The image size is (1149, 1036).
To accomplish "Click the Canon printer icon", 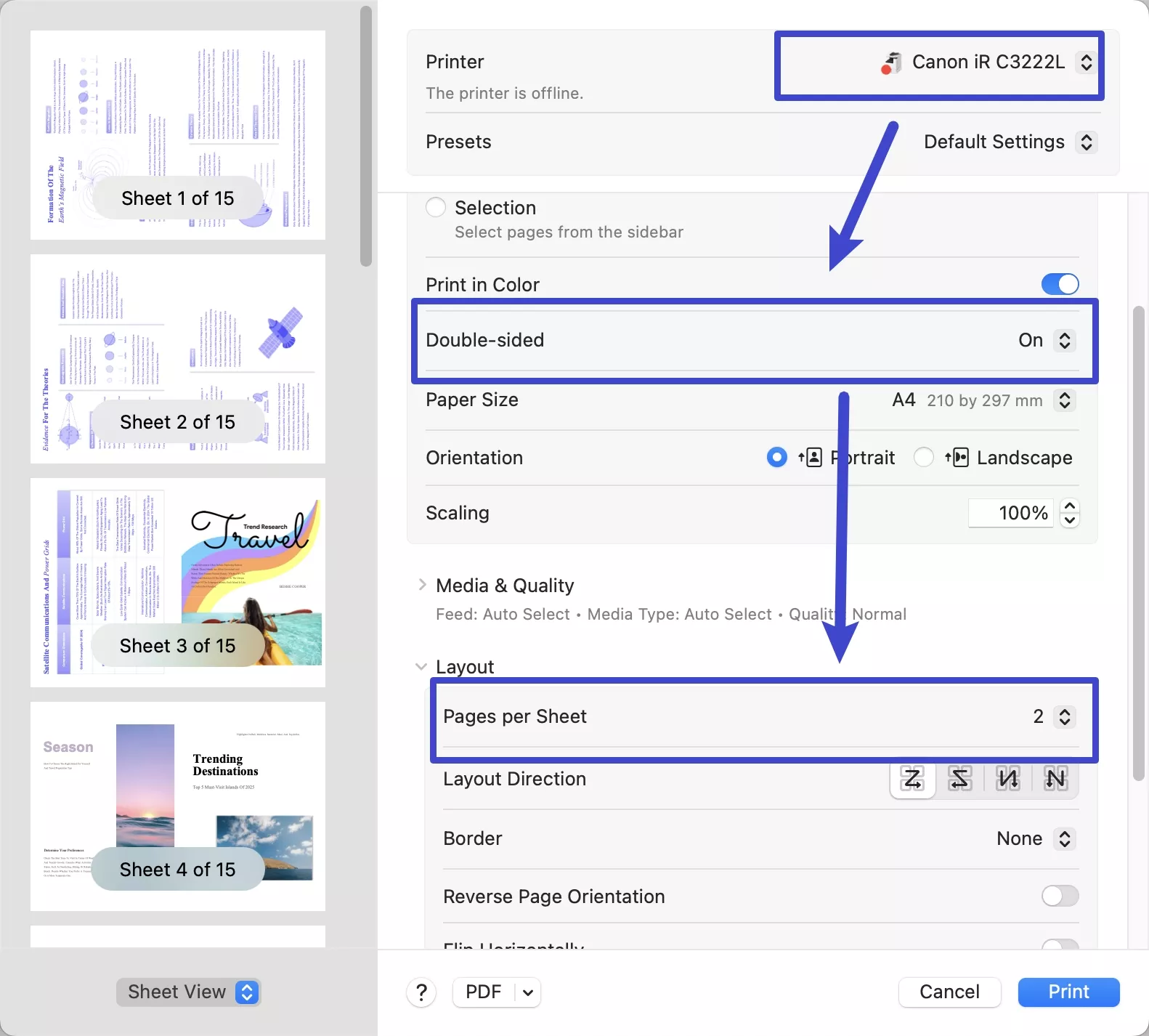I will tap(891, 63).
